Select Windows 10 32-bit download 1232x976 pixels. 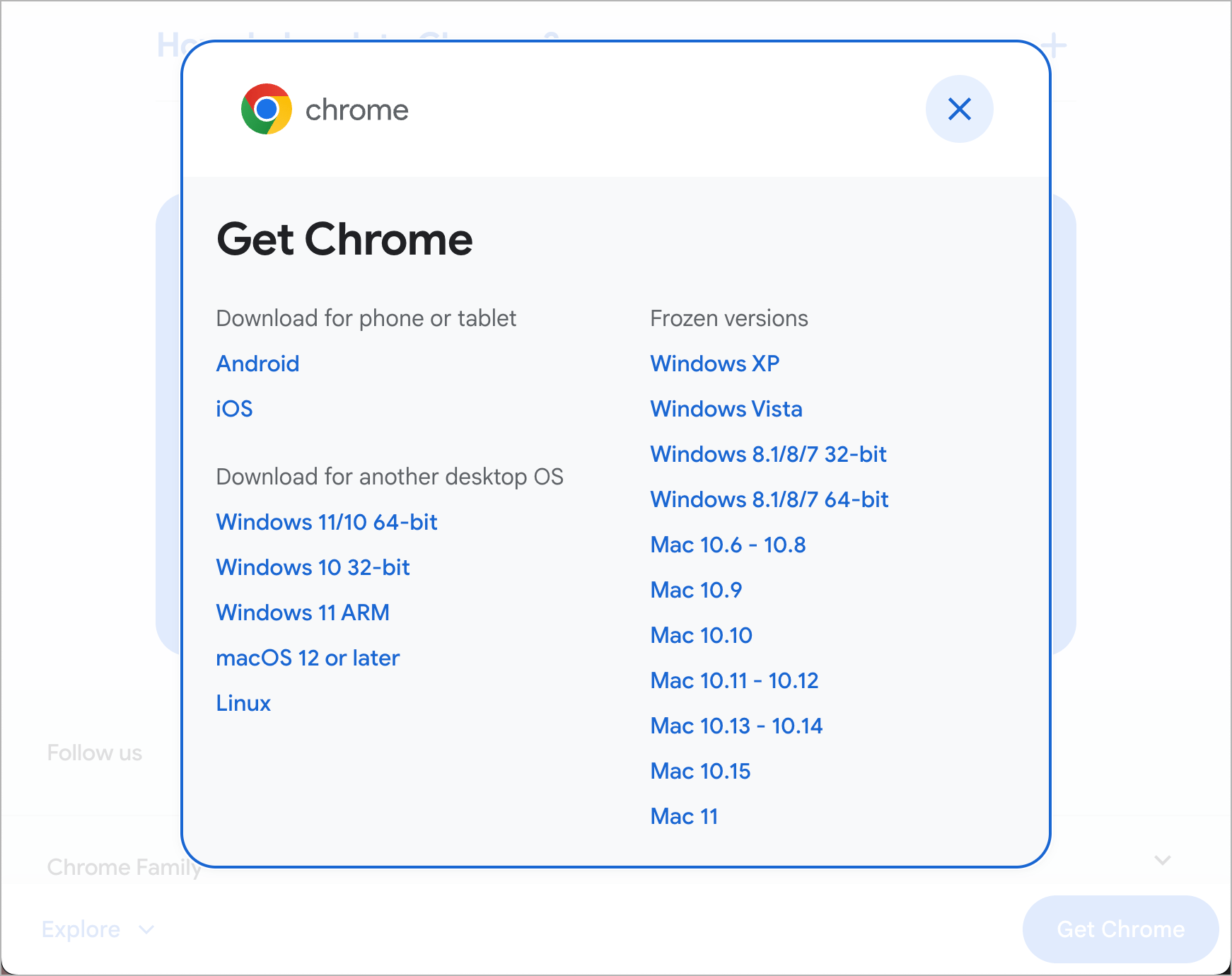(x=313, y=567)
